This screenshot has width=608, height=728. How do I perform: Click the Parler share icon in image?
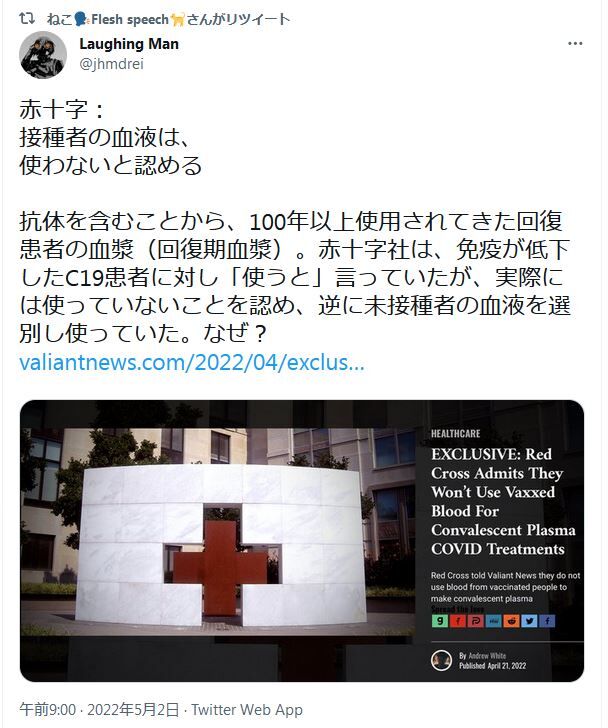[475, 621]
